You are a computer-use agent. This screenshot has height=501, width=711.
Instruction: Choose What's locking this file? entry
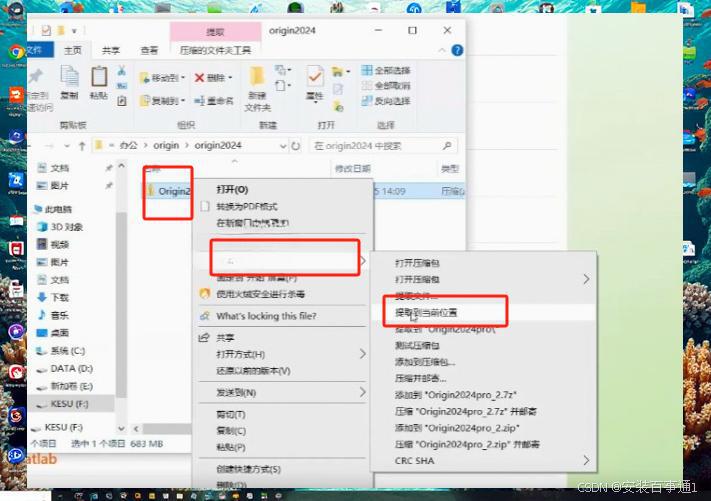point(266,316)
